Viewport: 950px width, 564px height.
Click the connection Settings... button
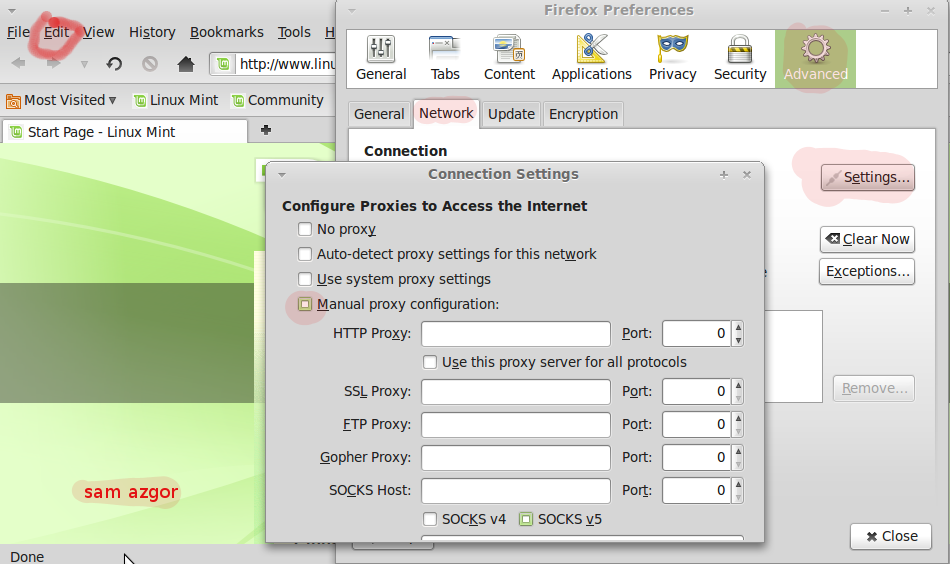868,177
